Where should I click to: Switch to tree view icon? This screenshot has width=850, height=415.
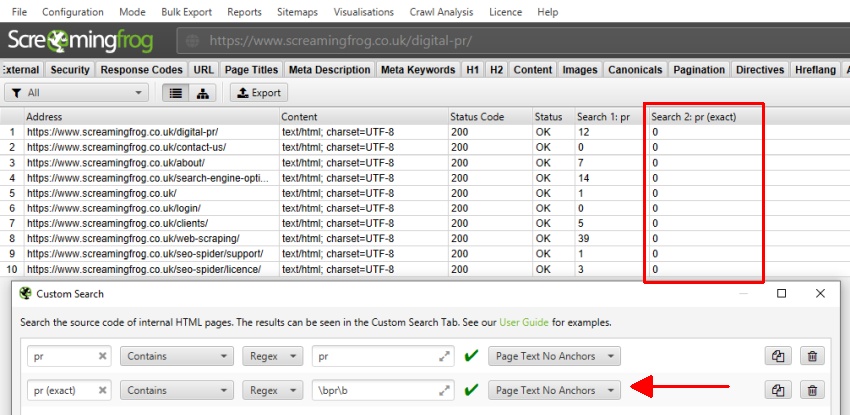203,93
